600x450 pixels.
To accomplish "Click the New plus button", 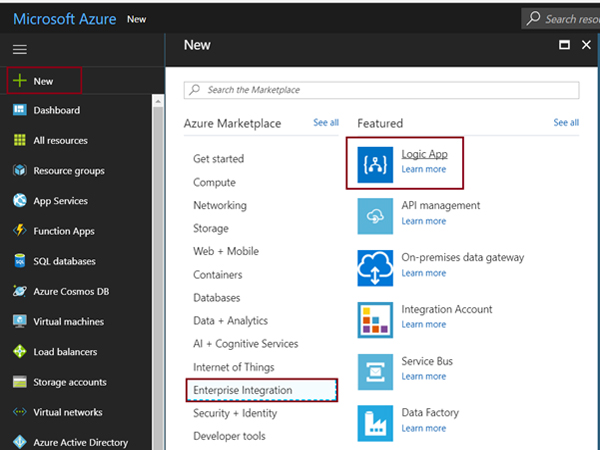I will click(42, 81).
